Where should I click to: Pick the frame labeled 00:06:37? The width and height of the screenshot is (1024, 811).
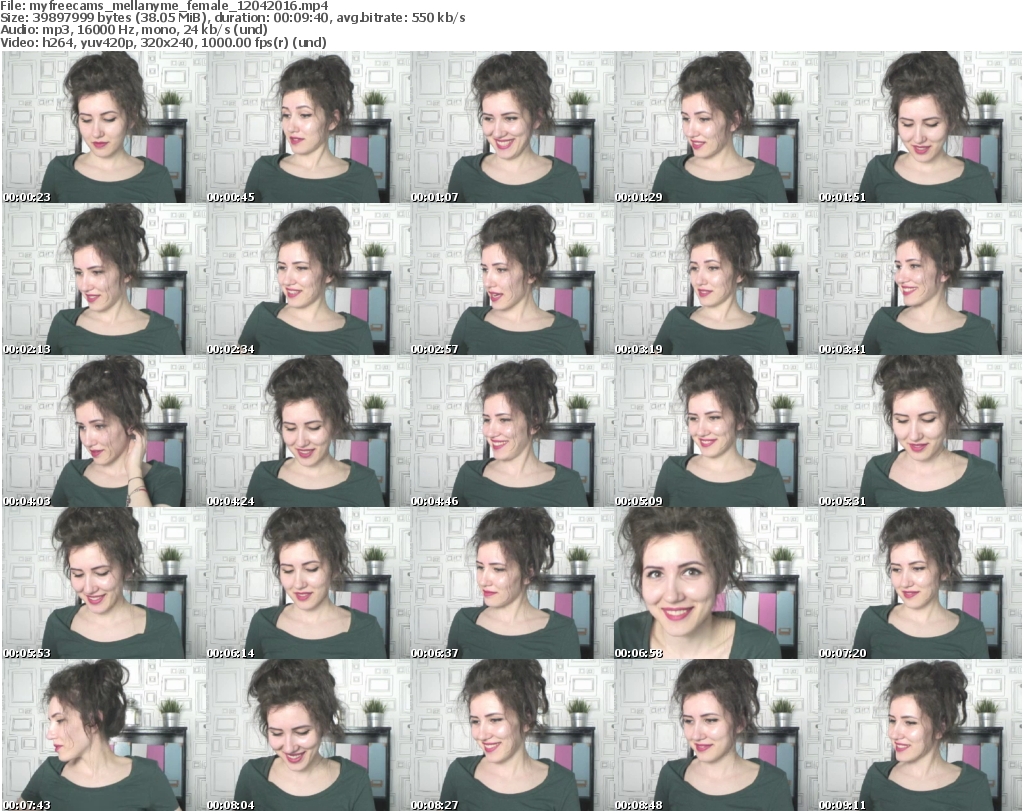[x=511, y=583]
